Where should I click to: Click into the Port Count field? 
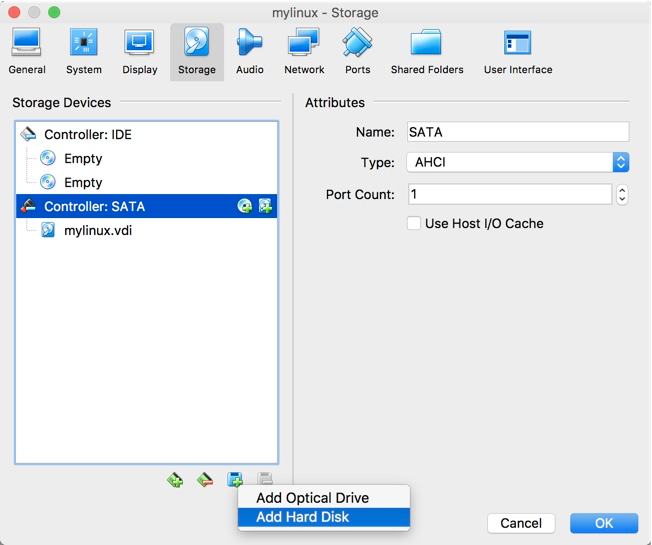(x=510, y=194)
